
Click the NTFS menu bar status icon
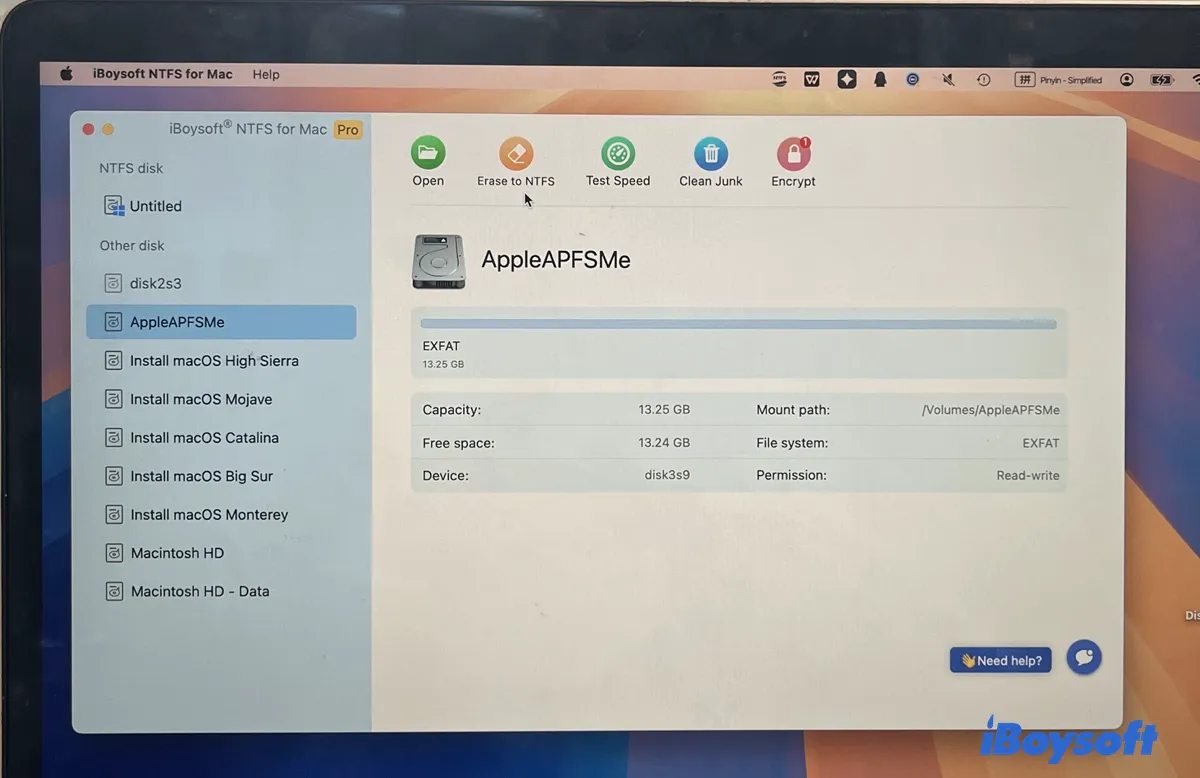(780, 79)
